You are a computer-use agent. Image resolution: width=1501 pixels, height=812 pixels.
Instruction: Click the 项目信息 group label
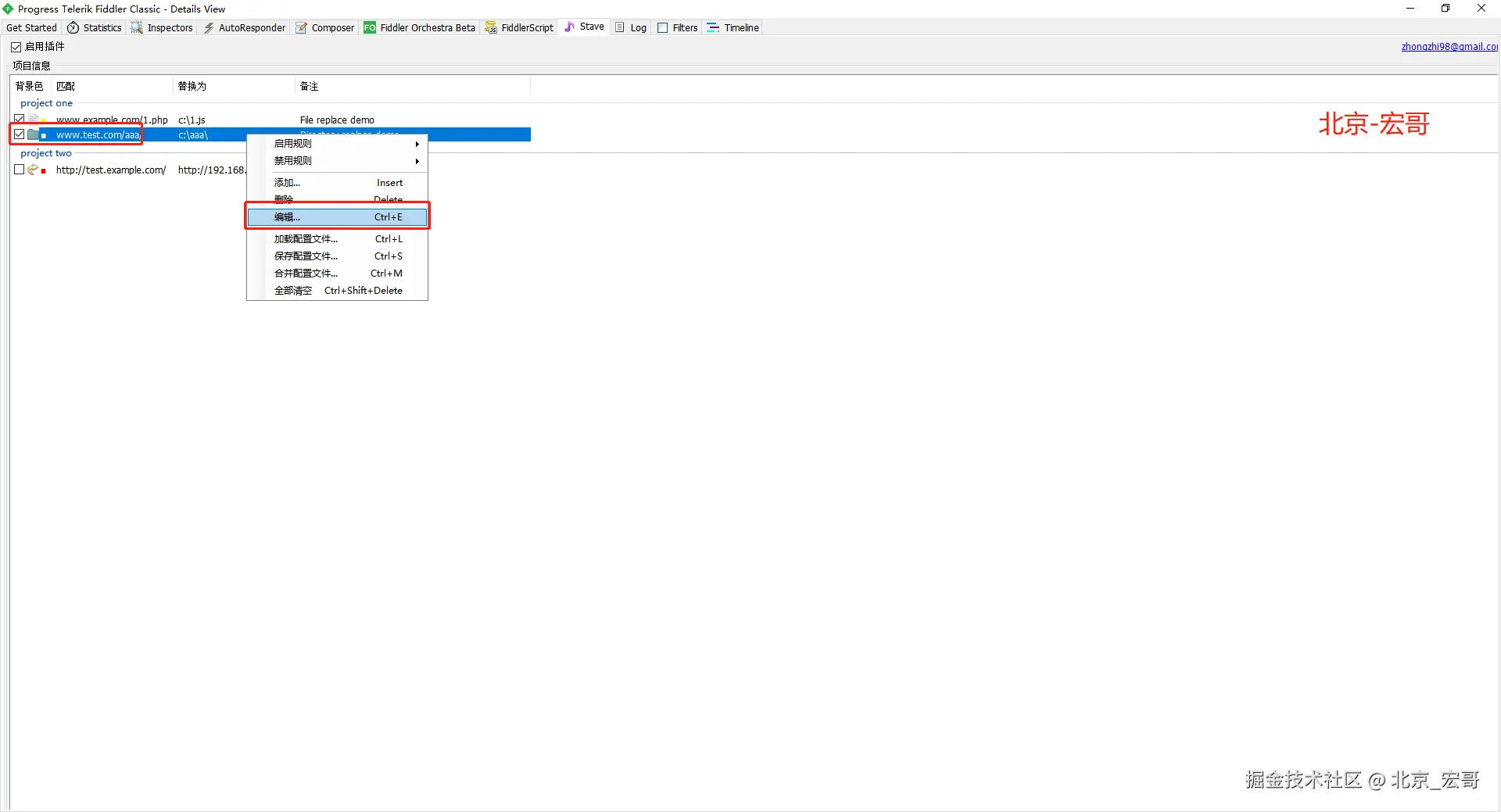coord(31,66)
